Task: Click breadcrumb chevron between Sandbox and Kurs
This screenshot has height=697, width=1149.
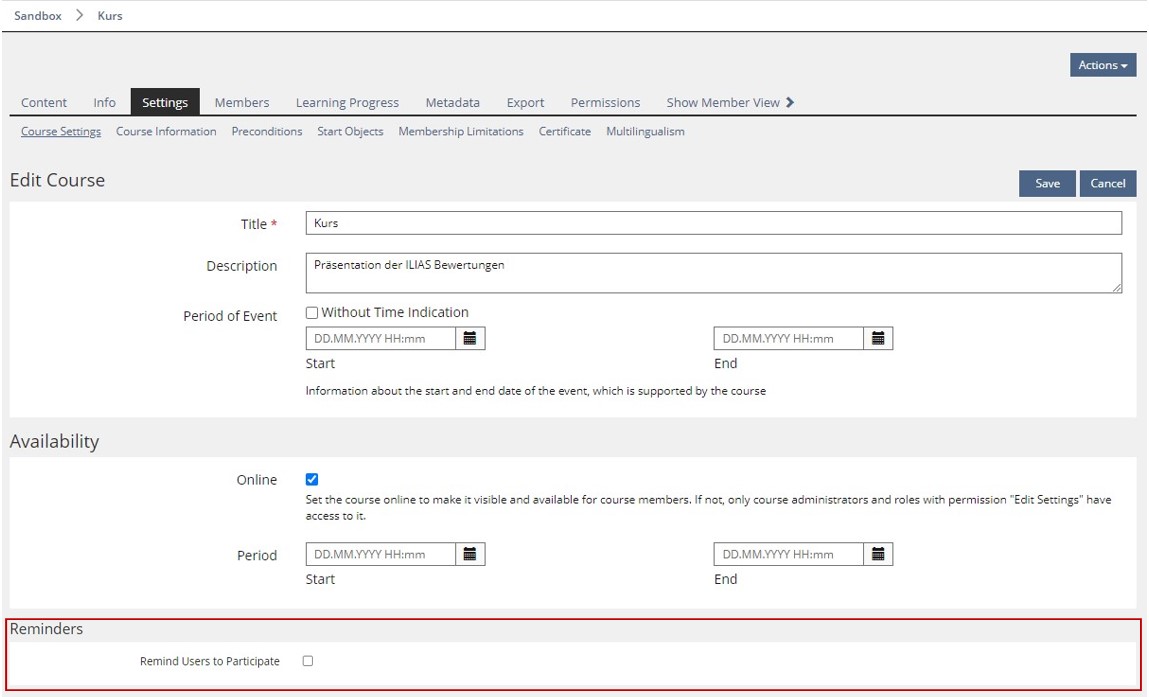Action: [80, 16]
